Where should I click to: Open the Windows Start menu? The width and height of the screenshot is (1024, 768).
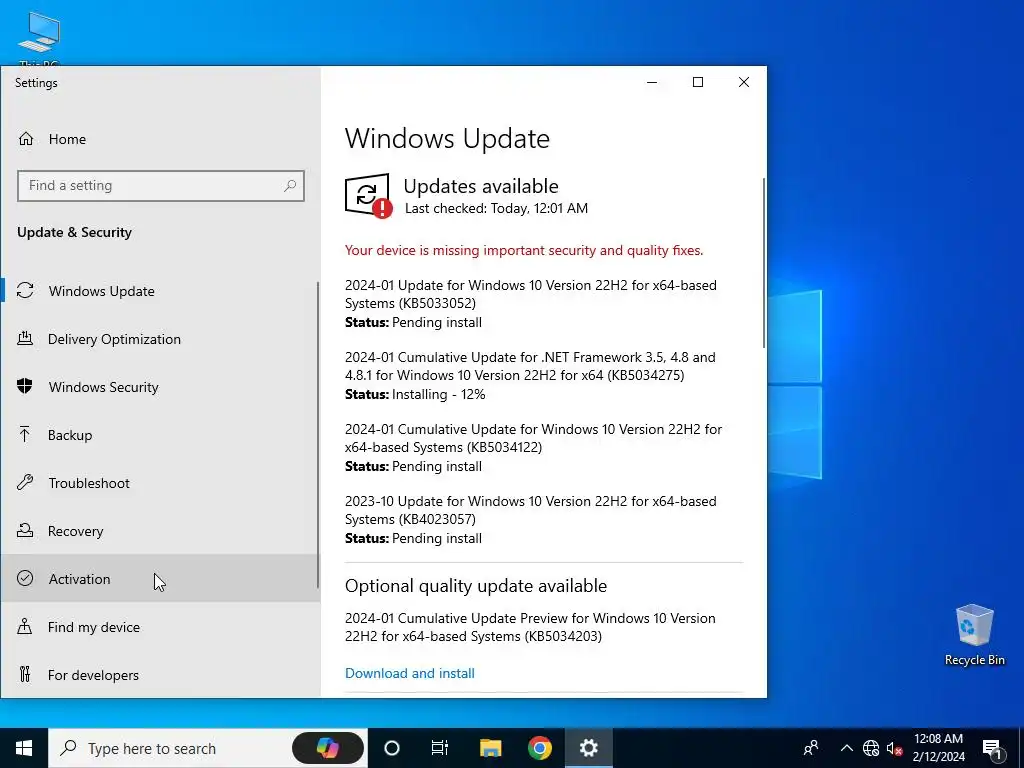pyautogui.click(x=24, y=748)
